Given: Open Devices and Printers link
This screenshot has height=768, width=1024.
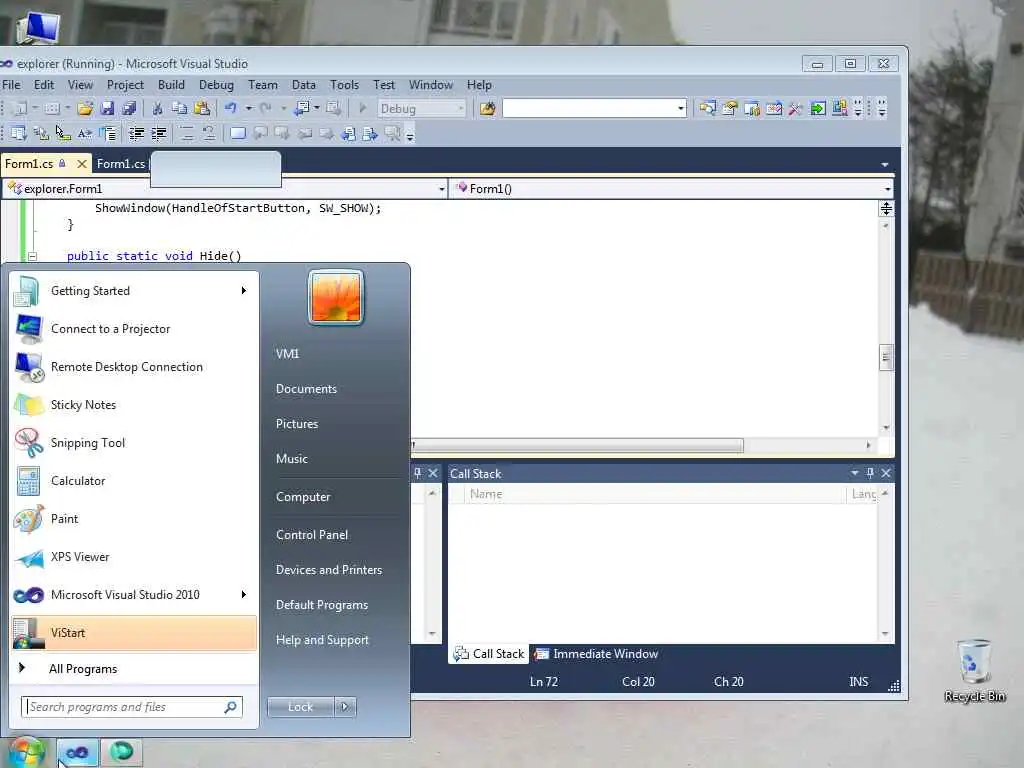Looking at the screenshot, I should click(328, 570).
